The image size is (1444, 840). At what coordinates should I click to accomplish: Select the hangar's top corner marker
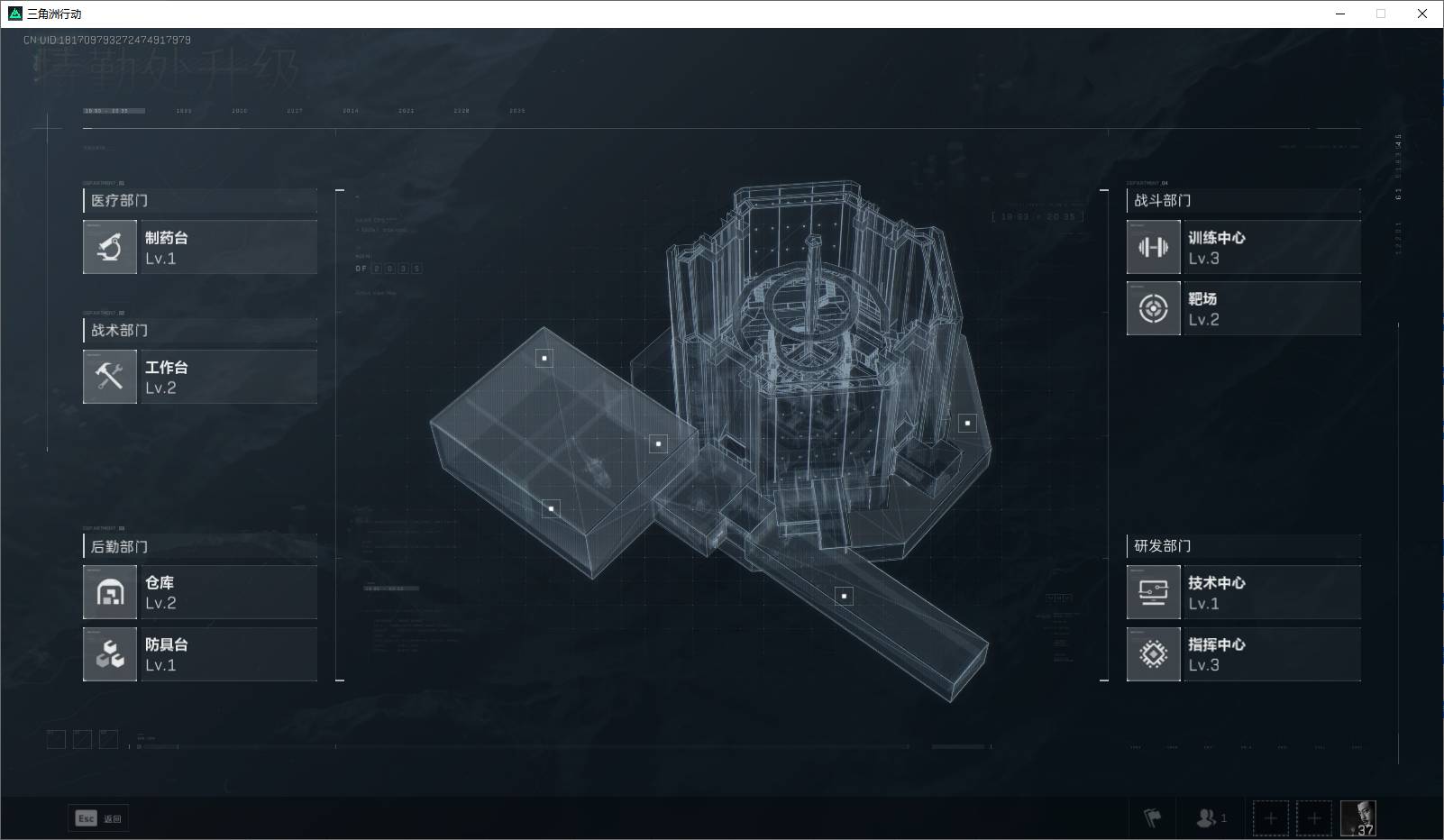pyautogui.click(x=544, y=358)
